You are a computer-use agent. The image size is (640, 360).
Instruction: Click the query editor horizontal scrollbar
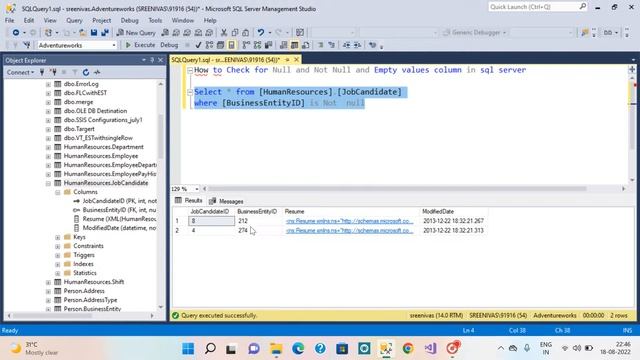point(397,189)
